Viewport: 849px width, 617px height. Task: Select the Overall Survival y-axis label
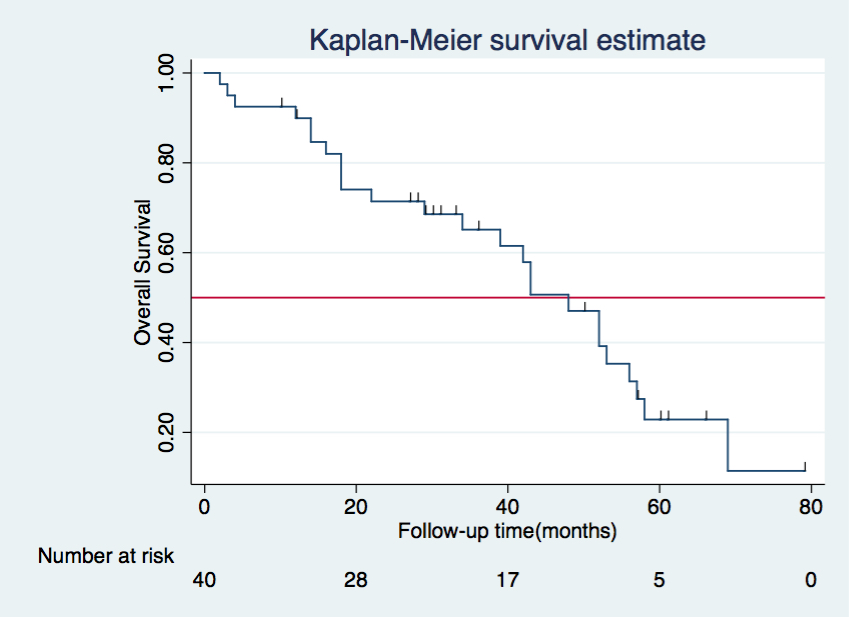(x=143, y=273)
